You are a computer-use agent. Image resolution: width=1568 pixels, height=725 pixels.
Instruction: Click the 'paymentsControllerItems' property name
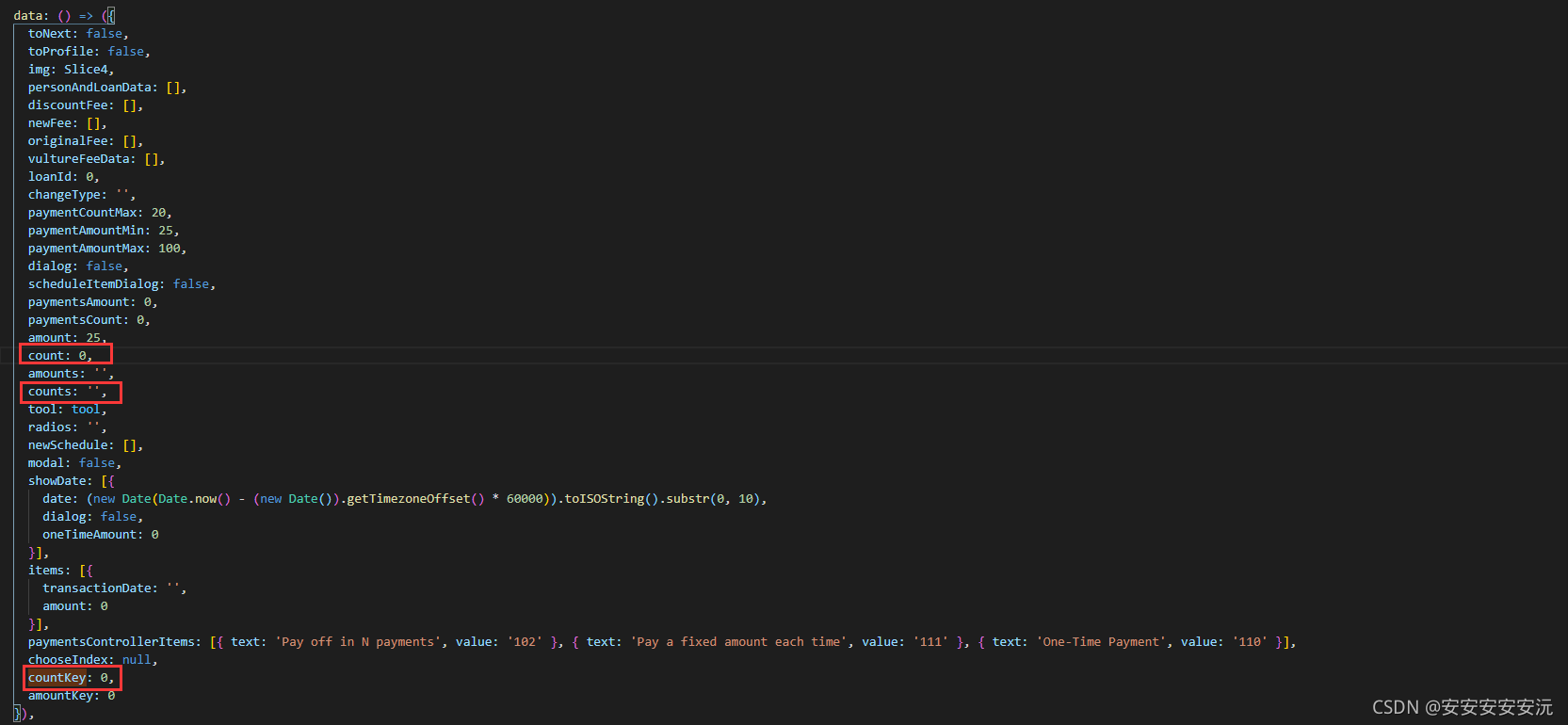[x=111, y=642]
